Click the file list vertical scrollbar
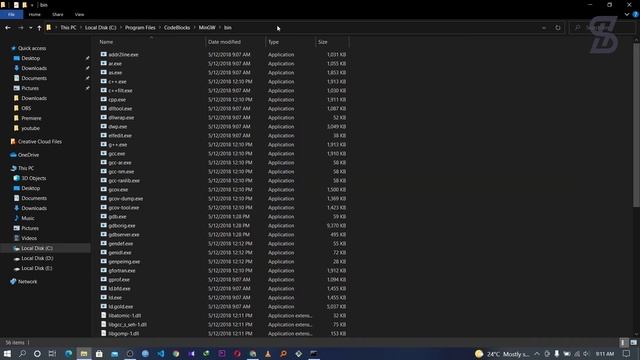The height and width of the screenshot is (360, 640). pos(636,124)
